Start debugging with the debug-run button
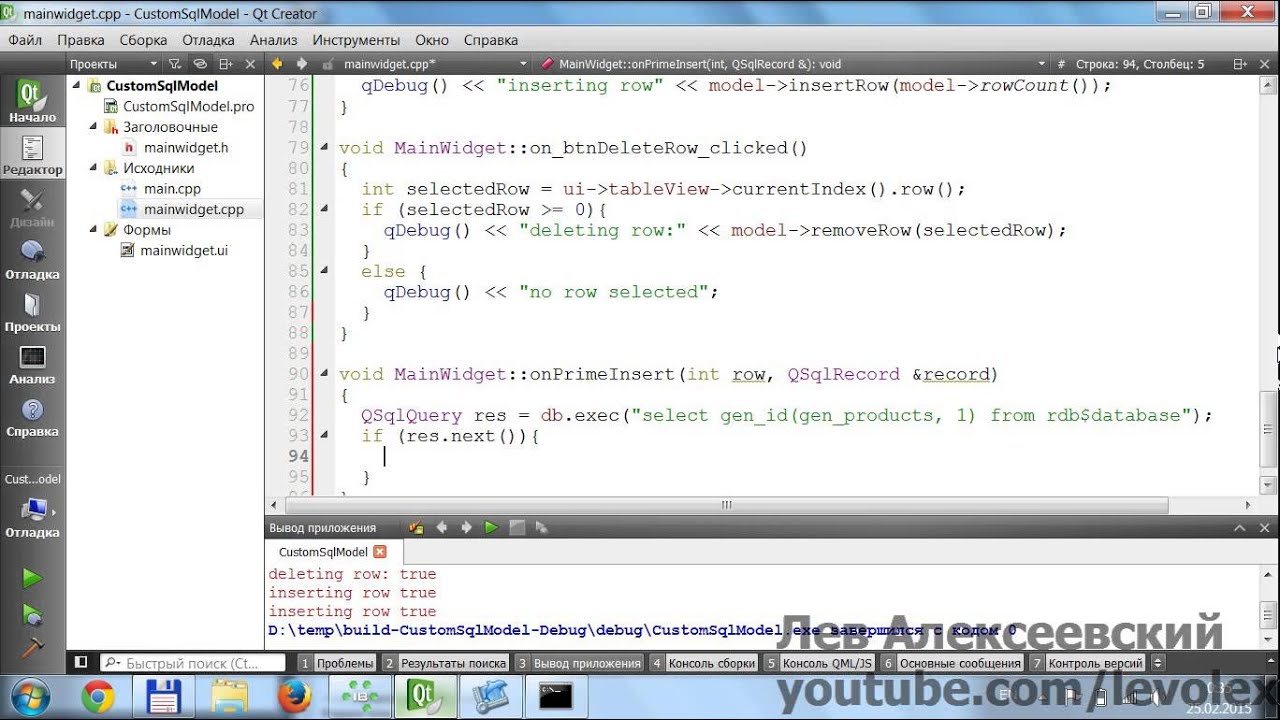The image size is (1280, 720). pyautogui.click(x=33, y=614)
